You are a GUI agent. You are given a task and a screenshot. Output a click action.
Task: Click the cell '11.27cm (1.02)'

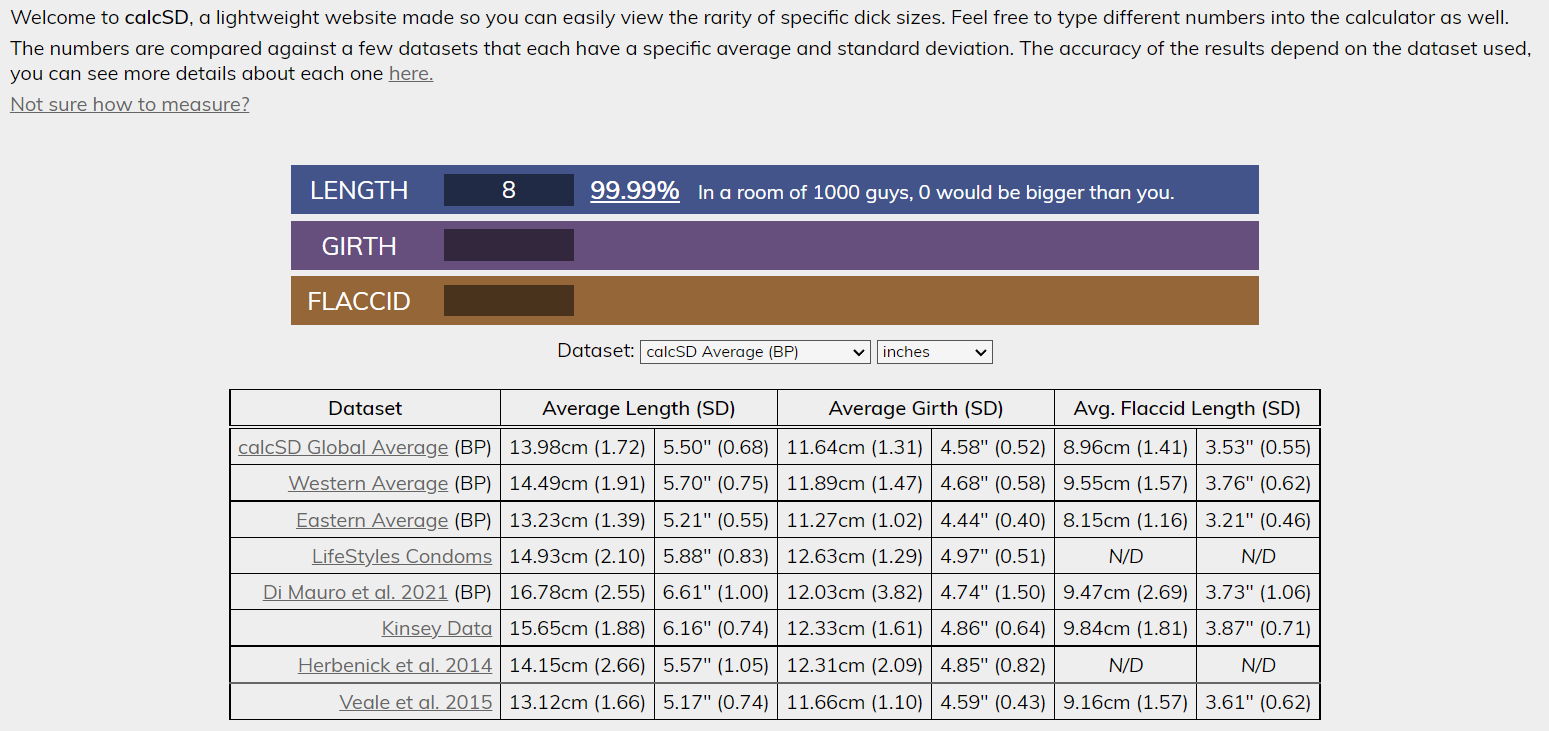pos(855,520)
